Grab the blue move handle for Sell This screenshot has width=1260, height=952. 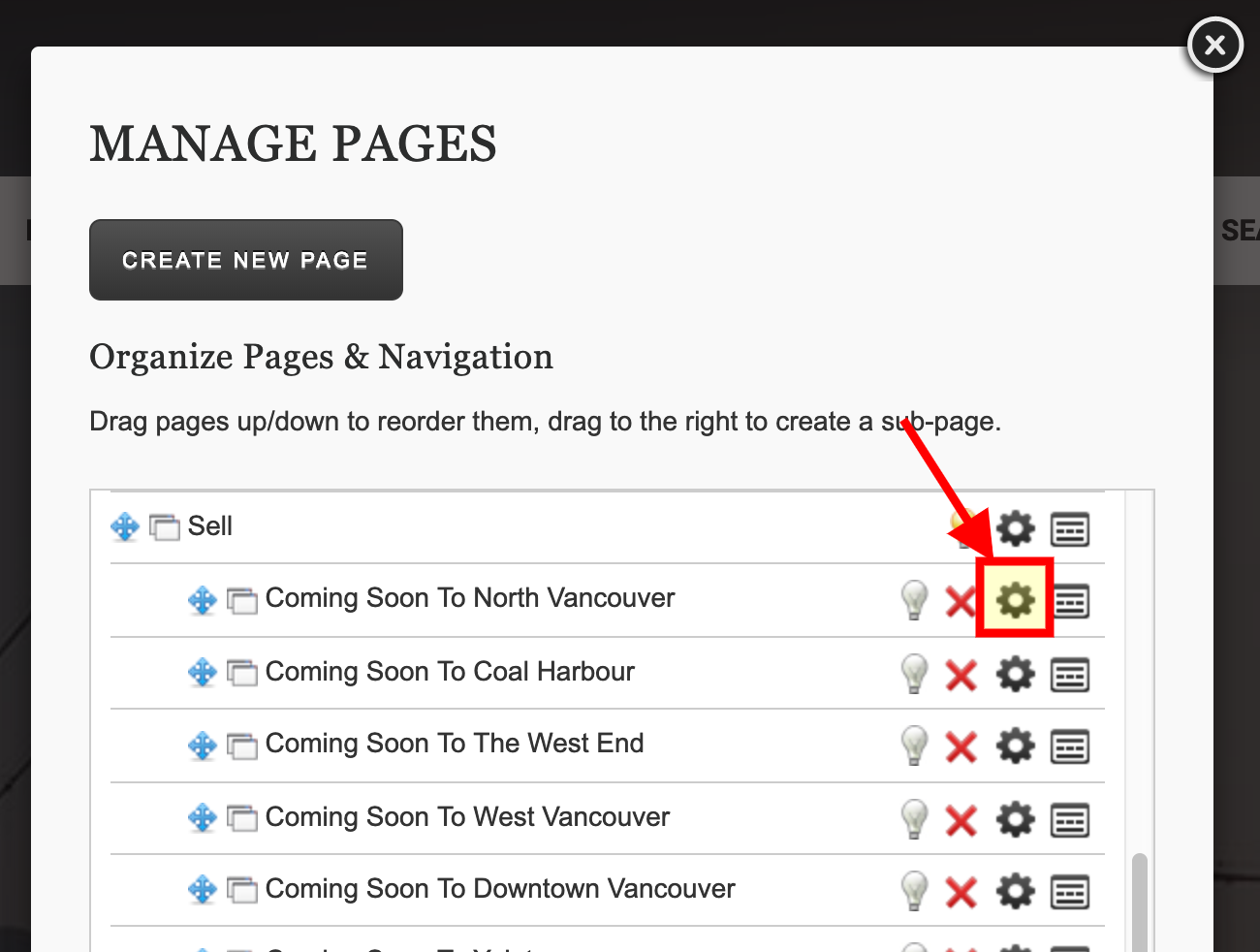click(x=125, y=527)
